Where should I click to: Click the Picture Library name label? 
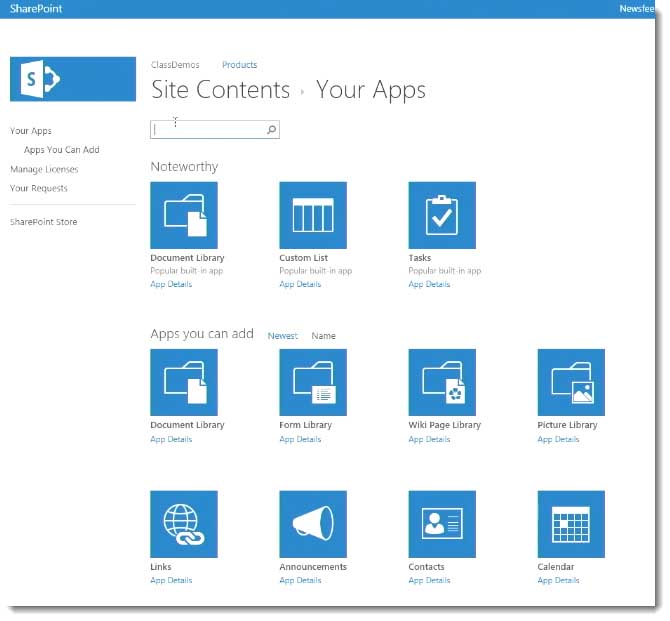(x=567, y=425)
